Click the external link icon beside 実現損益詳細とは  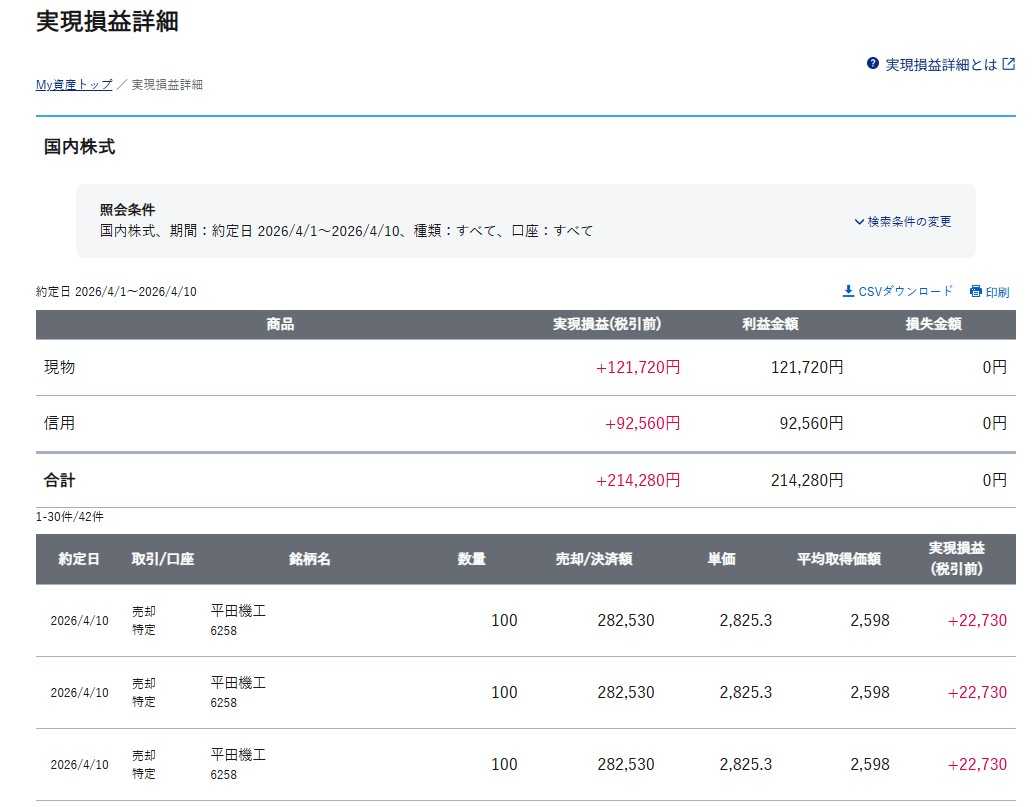(x=1008, y=64)
